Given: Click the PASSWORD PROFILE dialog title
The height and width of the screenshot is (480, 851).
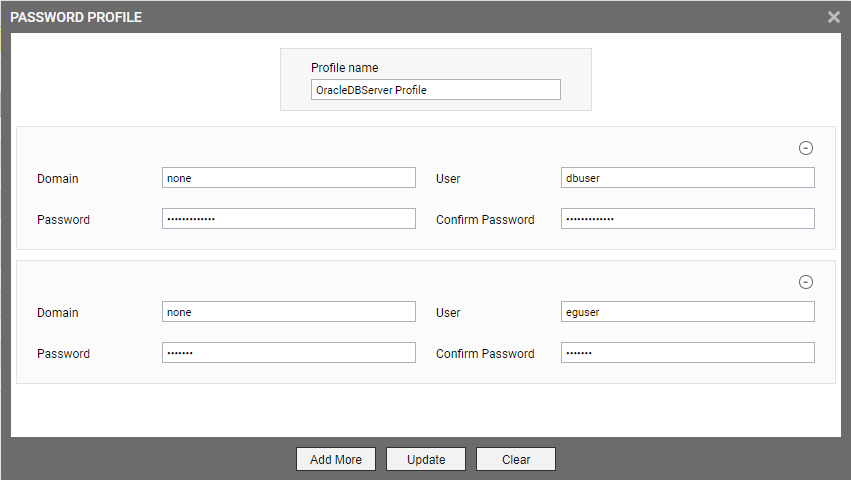Looking at the screenshot, I should (76, 17).
